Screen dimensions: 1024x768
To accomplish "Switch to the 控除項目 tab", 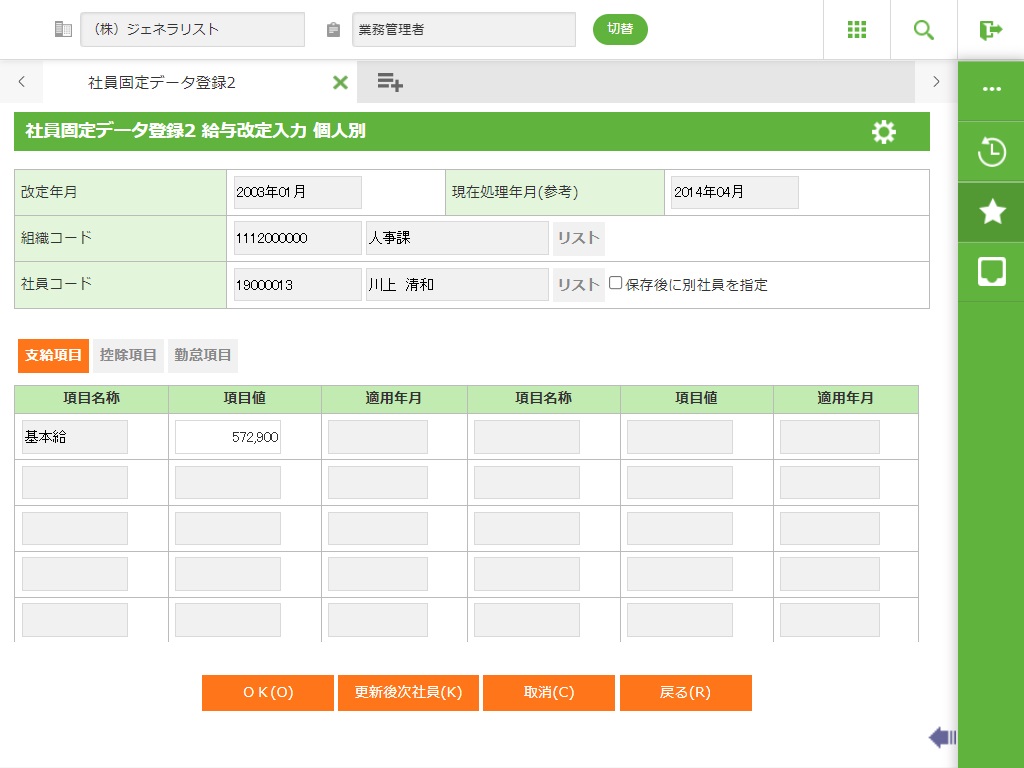I will [128, 355].
